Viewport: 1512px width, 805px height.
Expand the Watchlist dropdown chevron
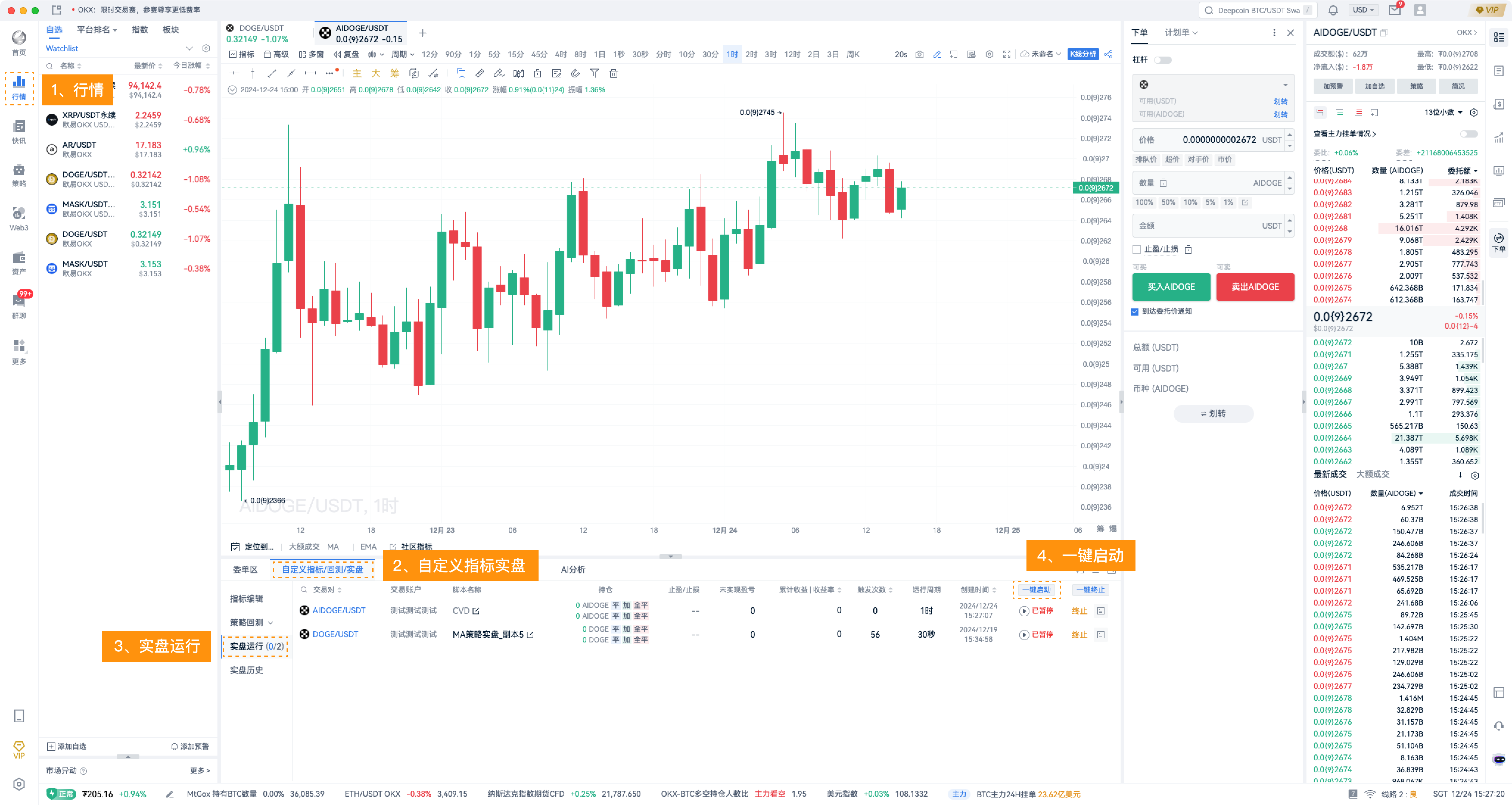[189, 49]
